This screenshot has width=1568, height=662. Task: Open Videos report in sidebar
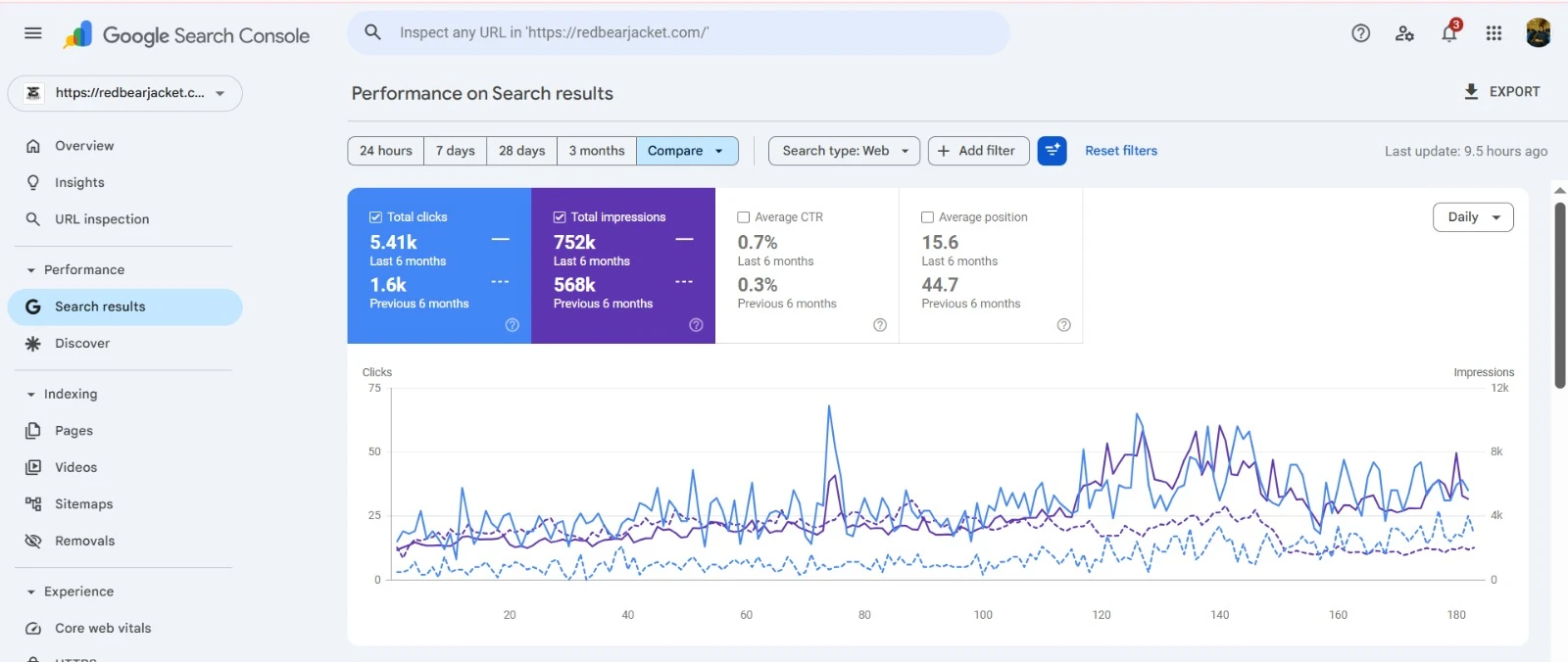pyautogui.click(x=124, y=467)
